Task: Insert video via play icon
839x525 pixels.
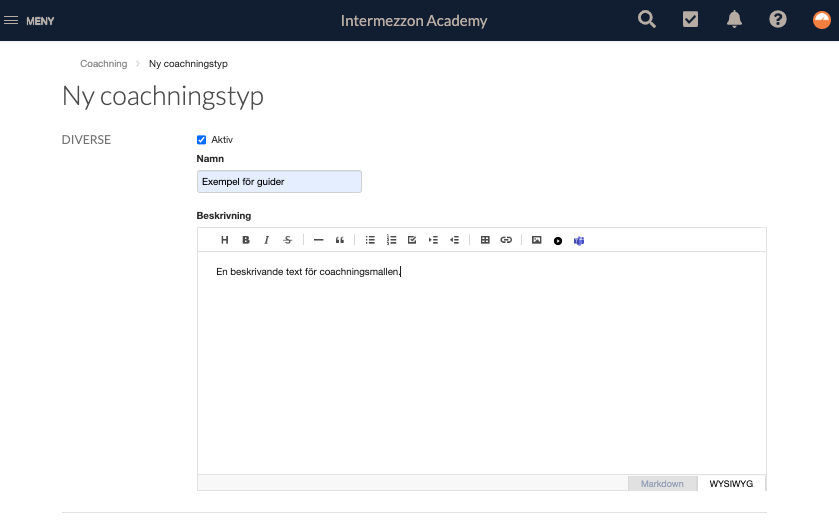Action: coord(558,241)
